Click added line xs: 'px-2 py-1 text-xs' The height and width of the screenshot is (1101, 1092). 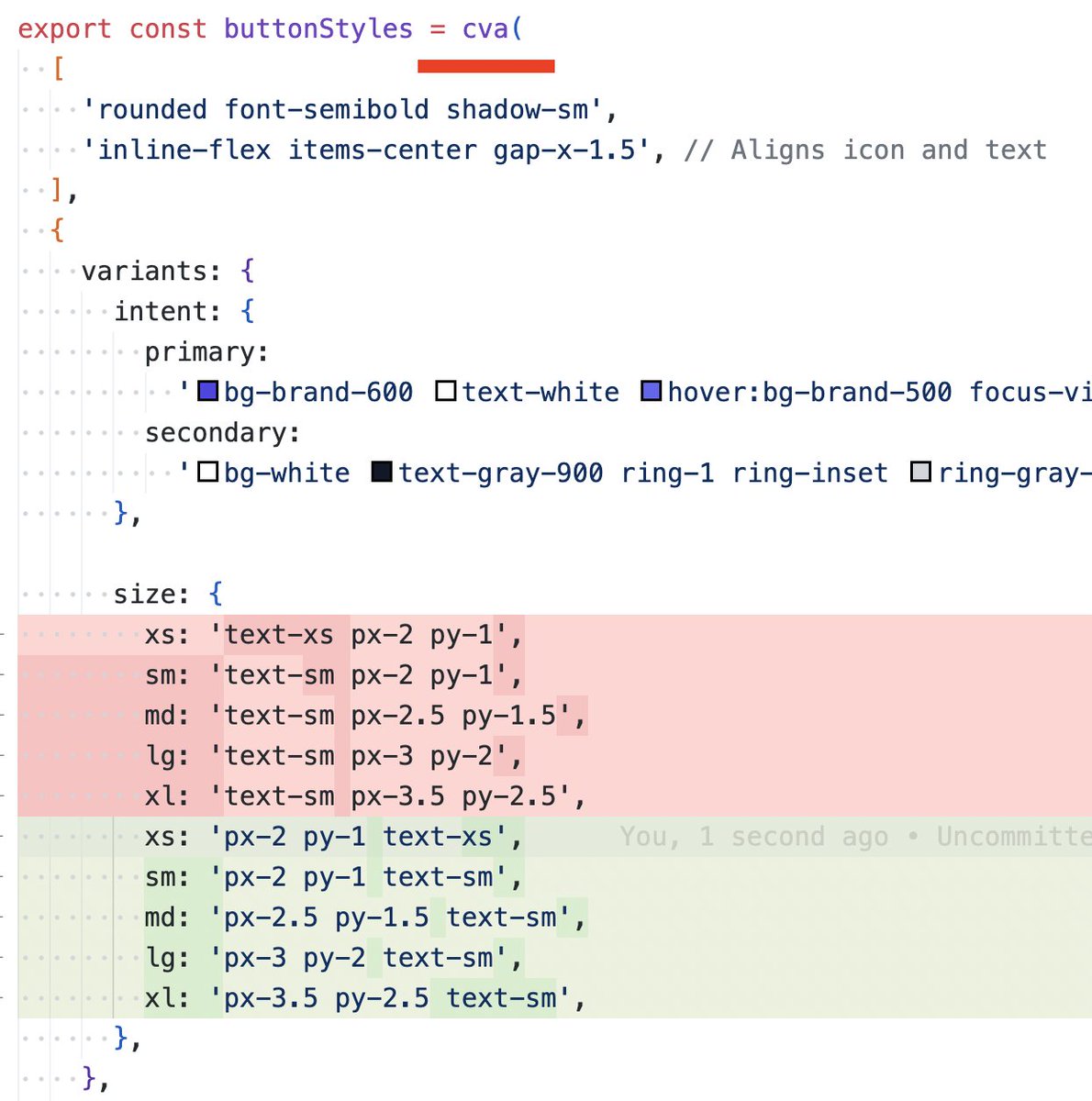click(x=554, y=836)
